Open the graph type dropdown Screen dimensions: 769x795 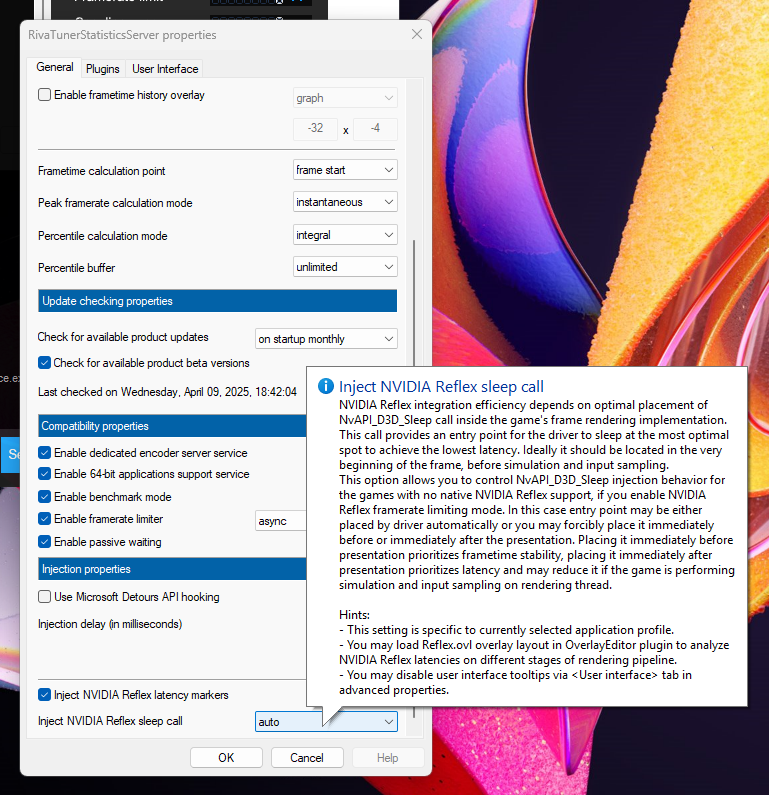(x=345, y=98)
